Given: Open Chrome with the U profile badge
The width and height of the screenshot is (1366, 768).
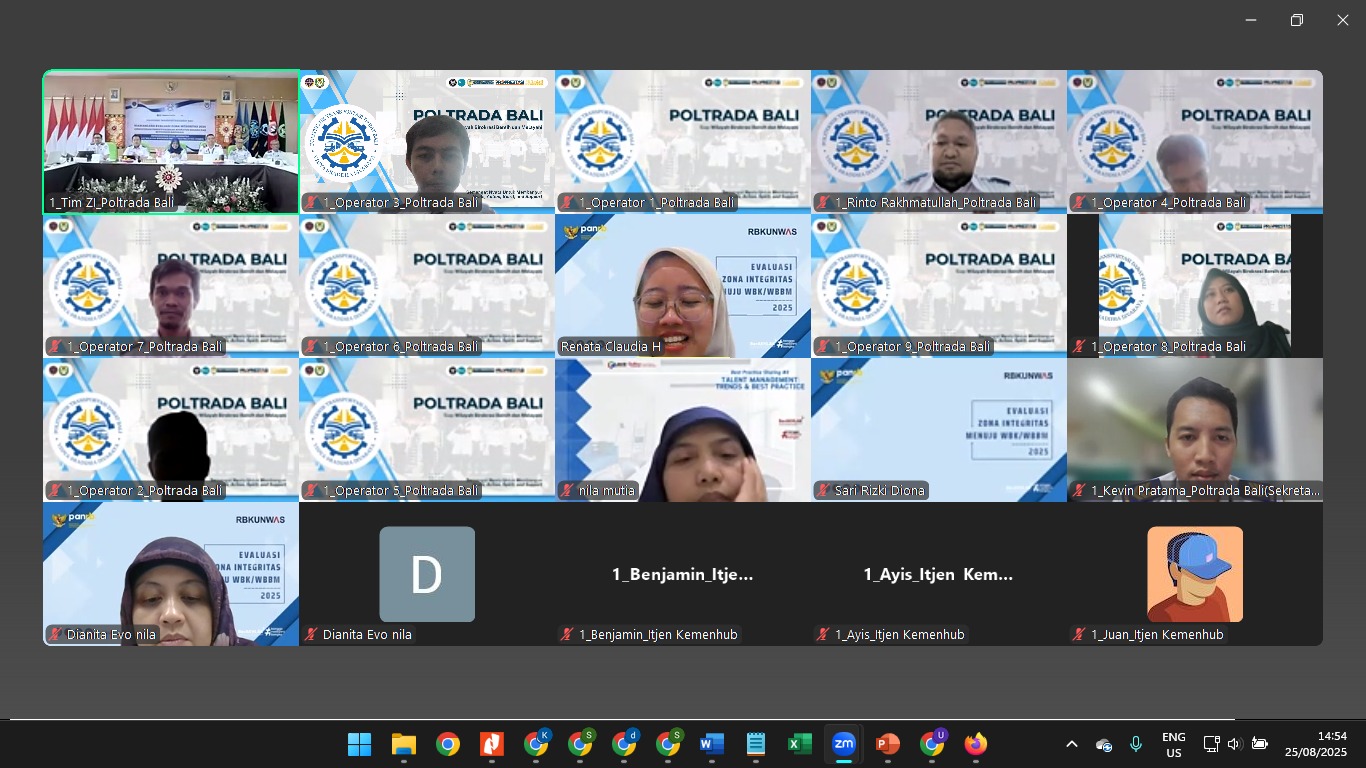Looking at the screenshot, I should (x=932, y=744).
